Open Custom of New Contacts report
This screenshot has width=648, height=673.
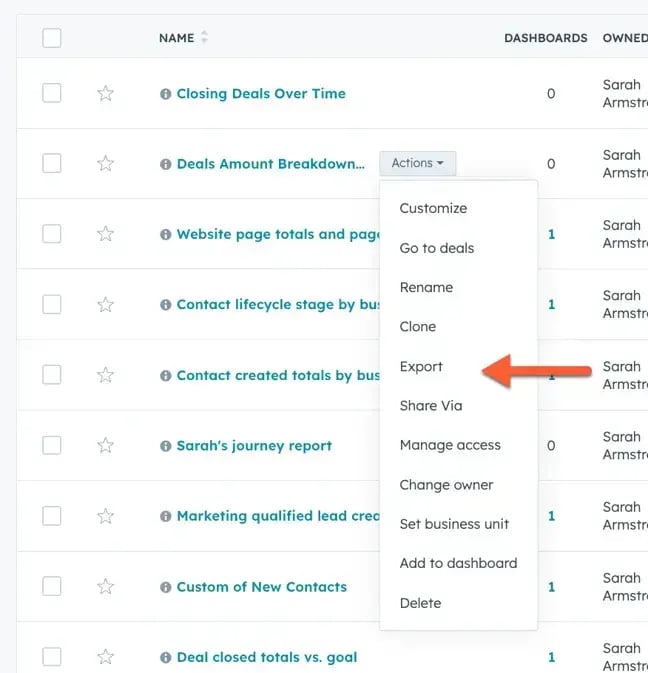pyautogui.click(x=261, y=587)
